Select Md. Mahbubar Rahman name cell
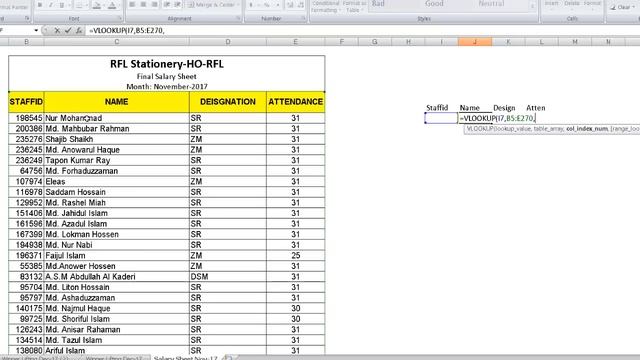Viewport: 640px width, 360px height. [x=116, y=129]
